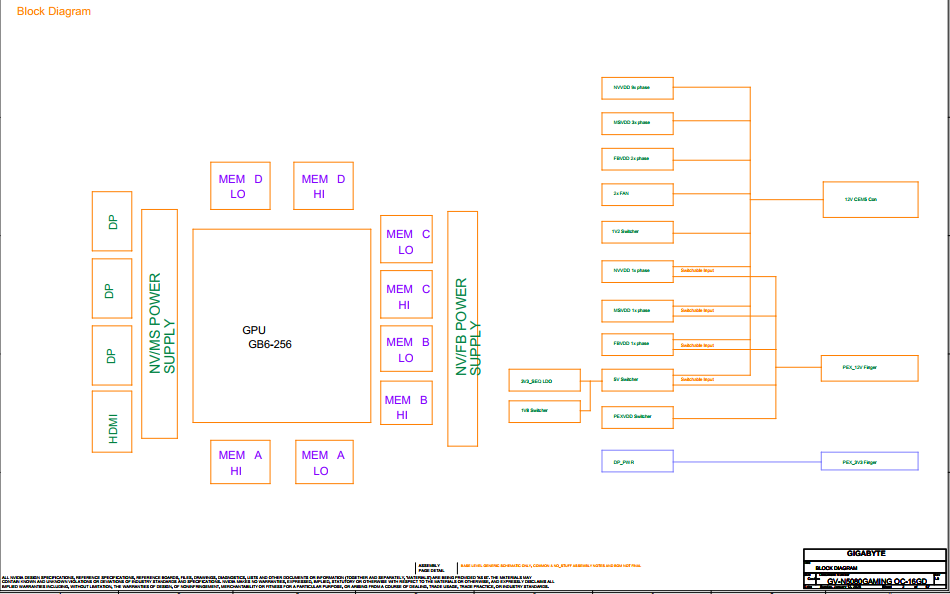
Task: Click the GIGABYTE title block header
Action: tap(866, 553)
